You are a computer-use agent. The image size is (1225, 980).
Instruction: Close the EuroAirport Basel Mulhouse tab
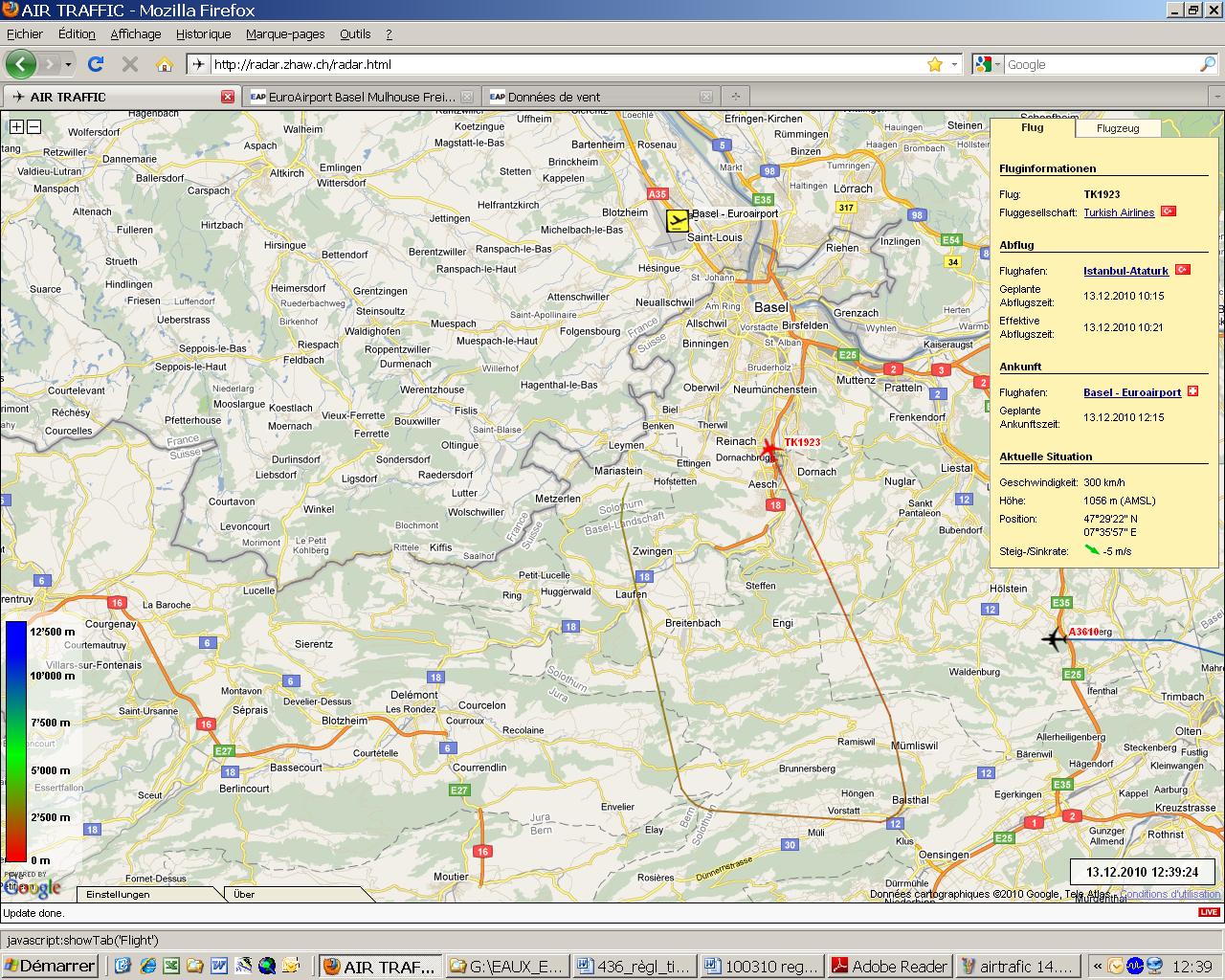pos(467,97)
